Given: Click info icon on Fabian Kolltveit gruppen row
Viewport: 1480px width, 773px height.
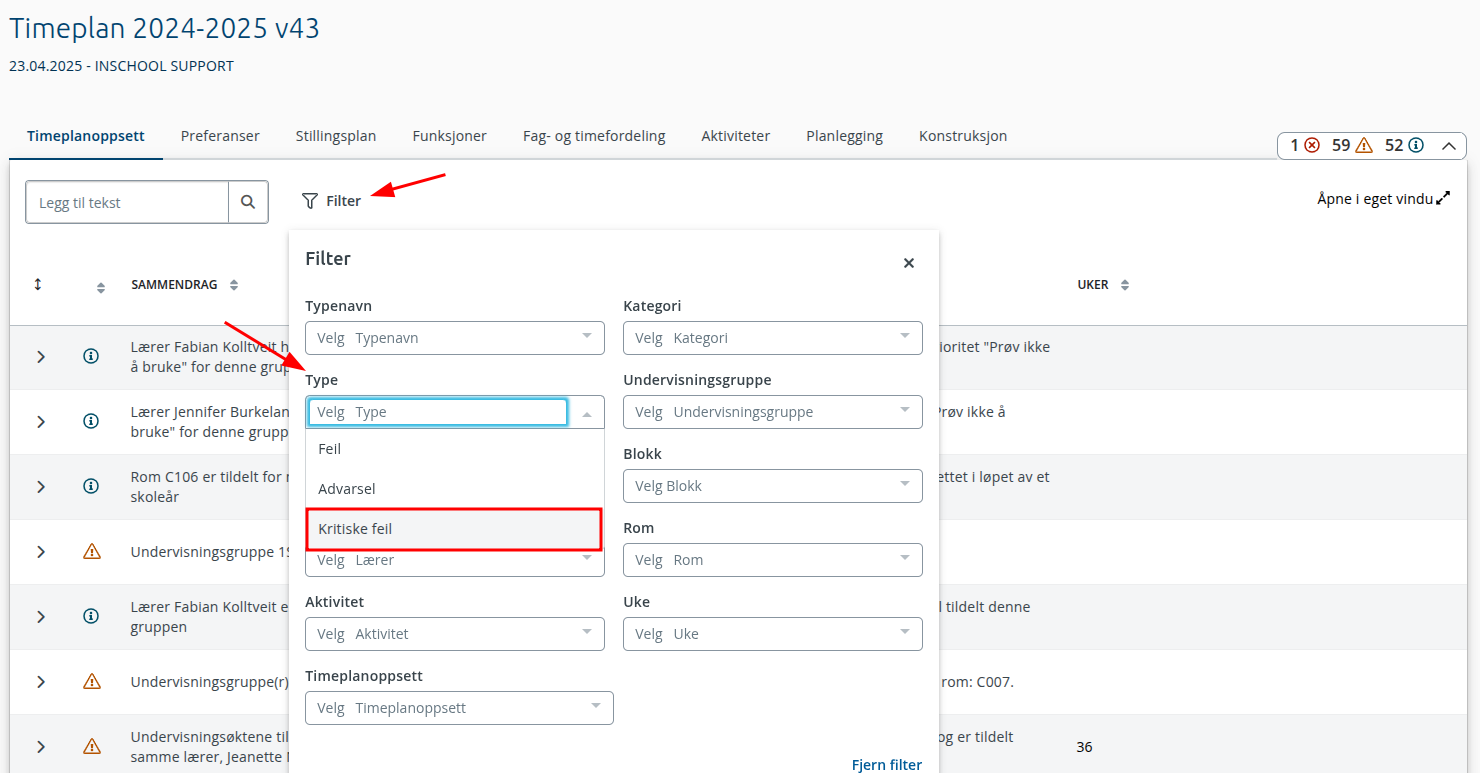Looking at the screenshot, I should point(91,616).
